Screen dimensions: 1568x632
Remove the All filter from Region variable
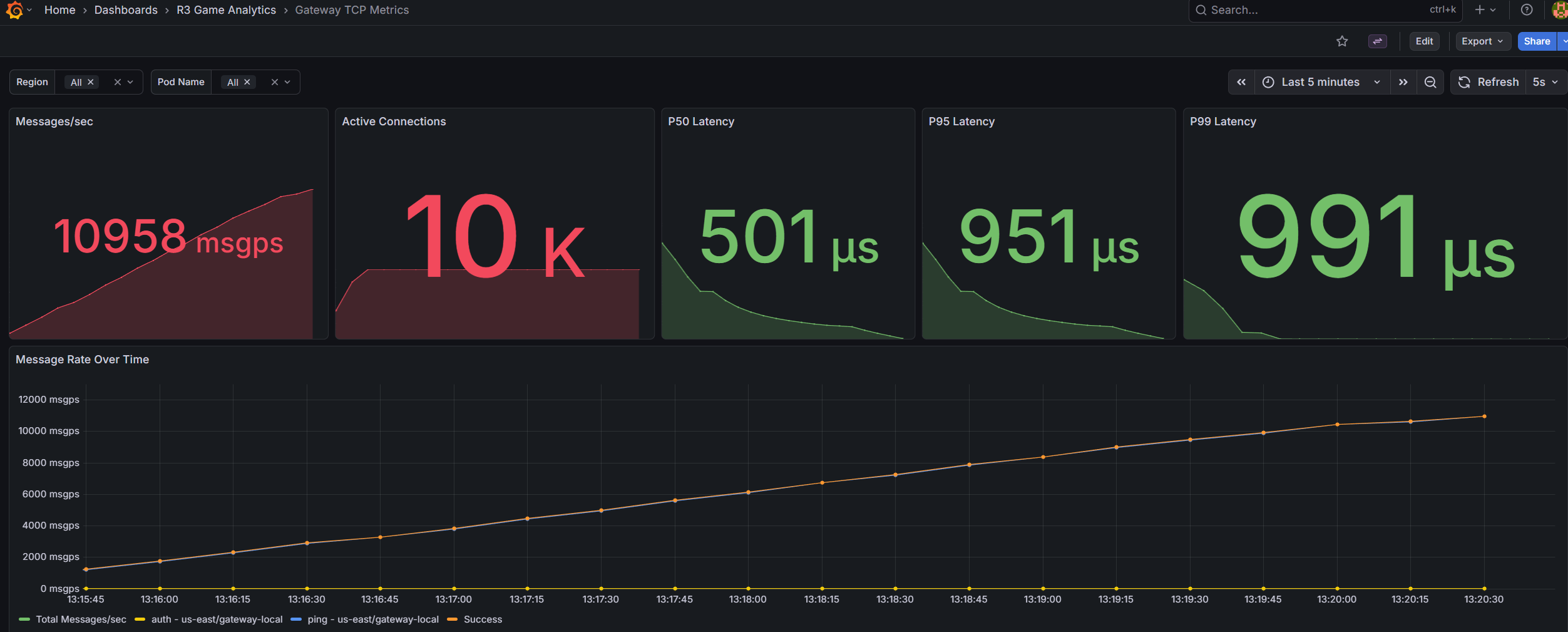click(90, 82)
